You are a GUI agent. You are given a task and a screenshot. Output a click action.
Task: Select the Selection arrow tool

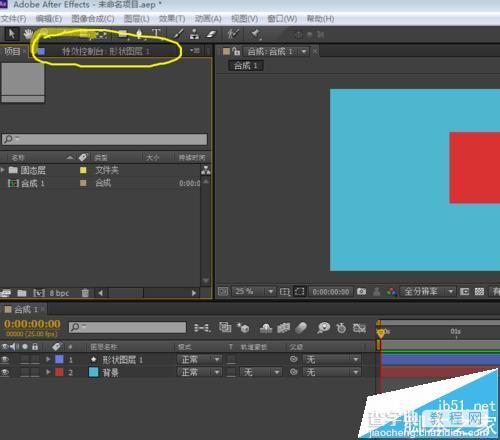click(x=11, y=34)
